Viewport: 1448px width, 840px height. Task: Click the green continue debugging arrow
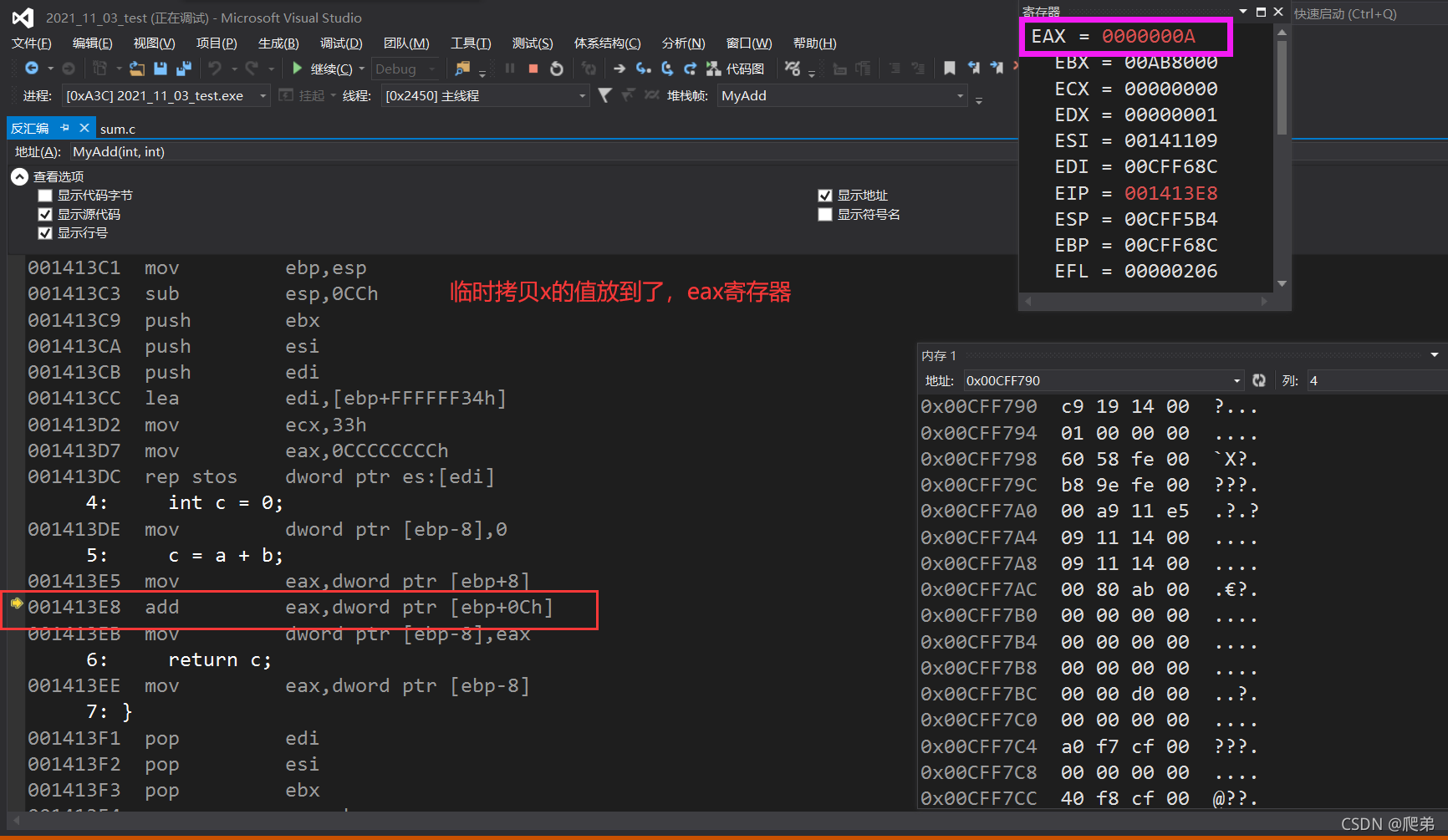pos(298,68)
